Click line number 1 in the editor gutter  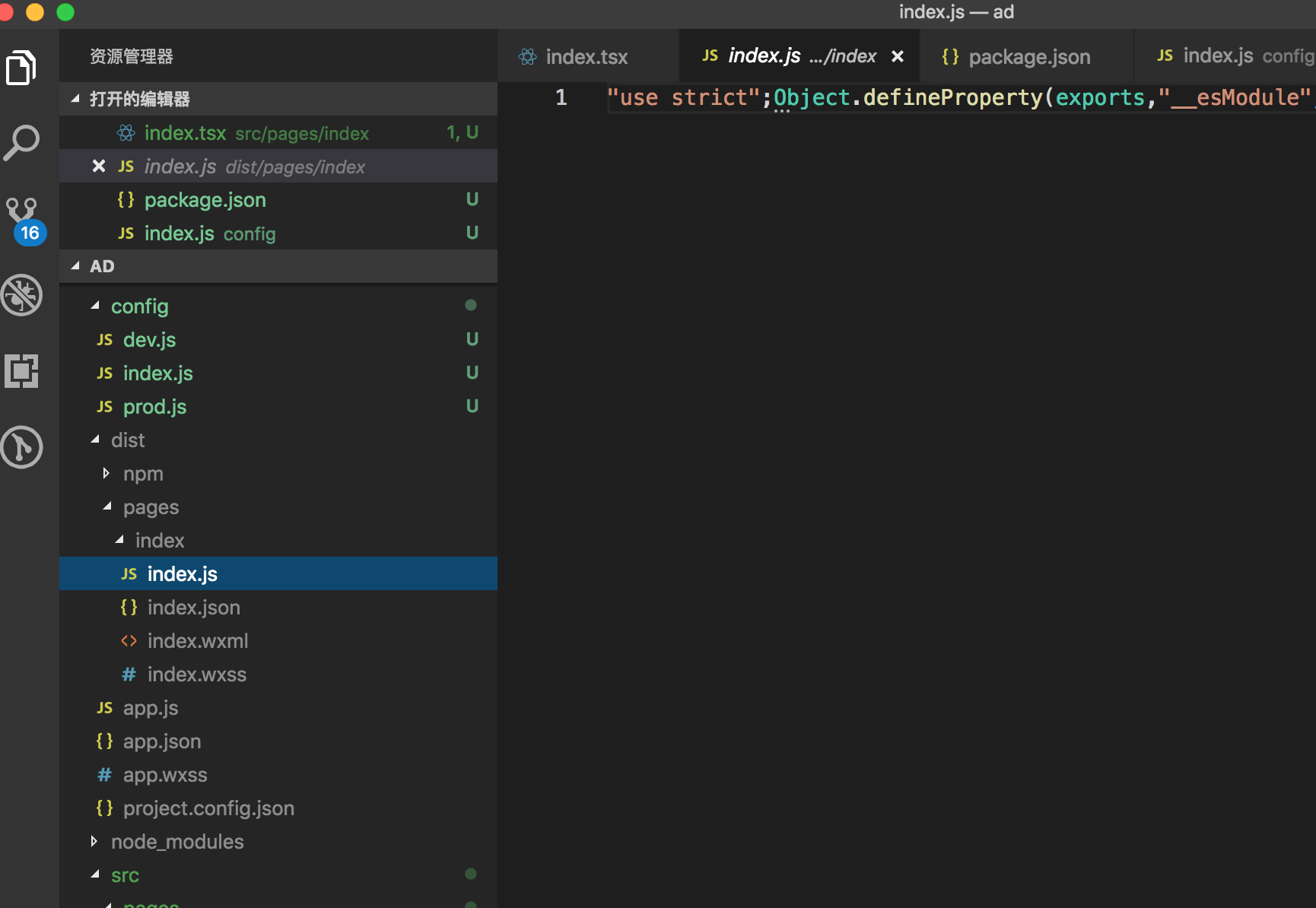[x=561, y=97]
